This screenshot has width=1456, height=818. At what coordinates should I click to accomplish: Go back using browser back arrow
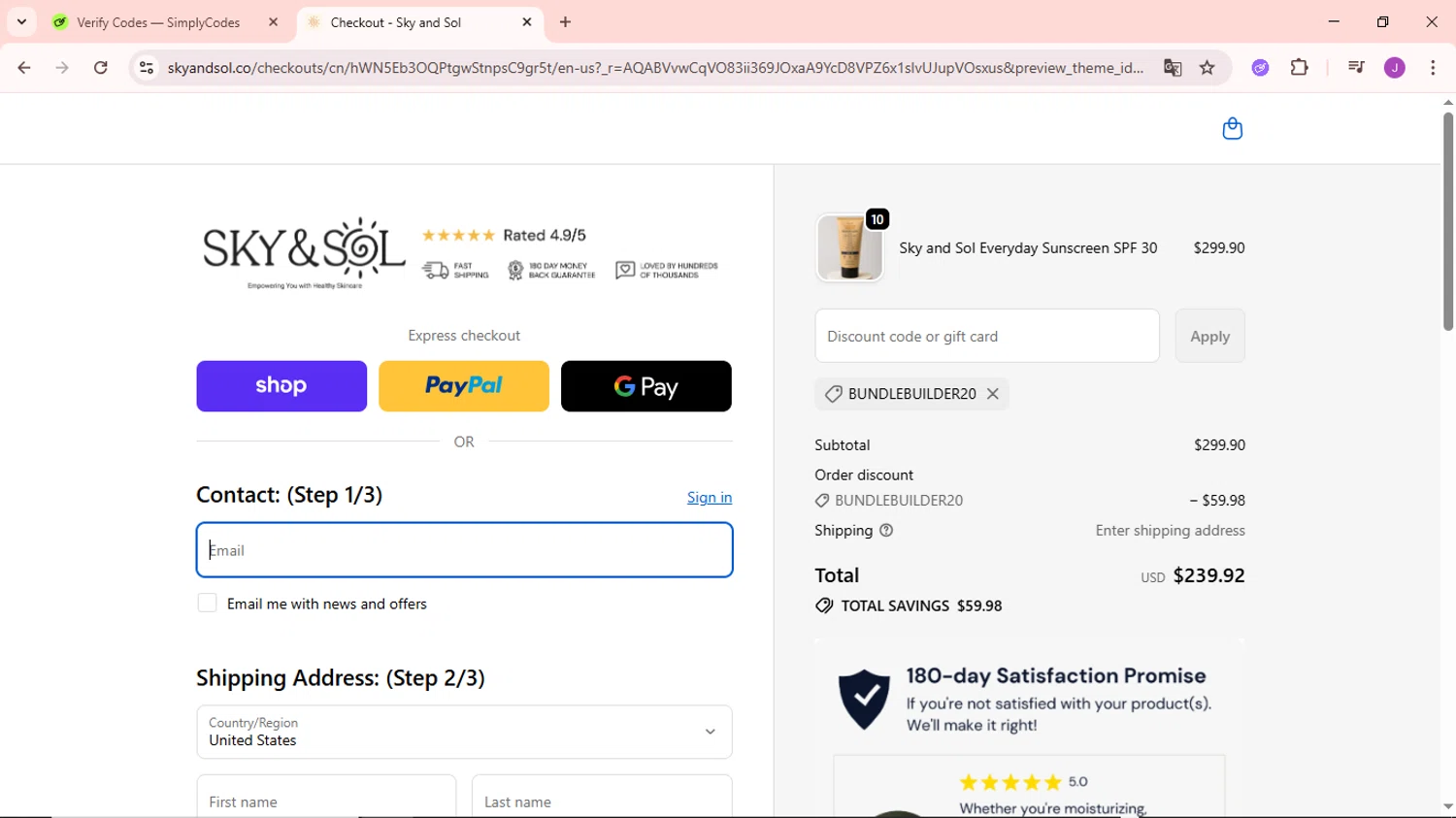[x=24, y=68]
